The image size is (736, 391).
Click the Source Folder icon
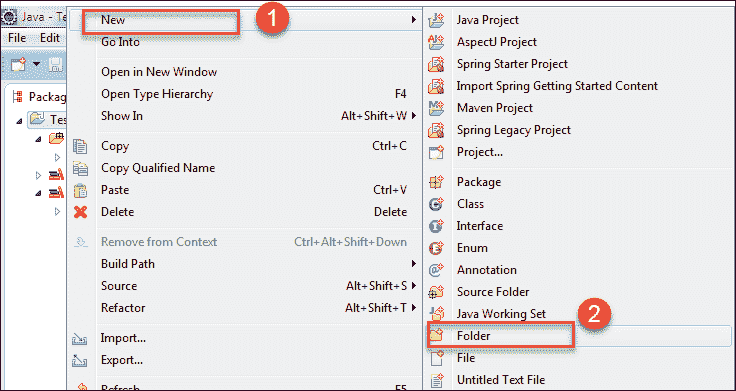437,292
